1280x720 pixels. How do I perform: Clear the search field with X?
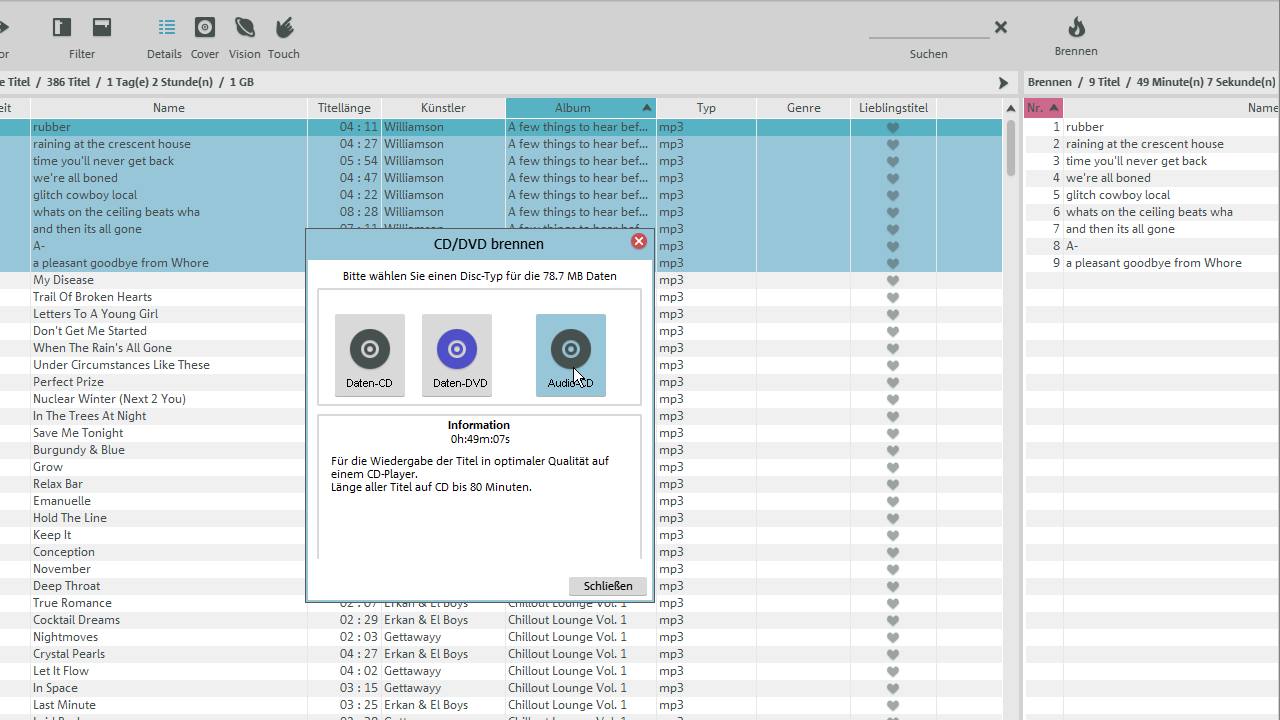tap(1001, 27)
